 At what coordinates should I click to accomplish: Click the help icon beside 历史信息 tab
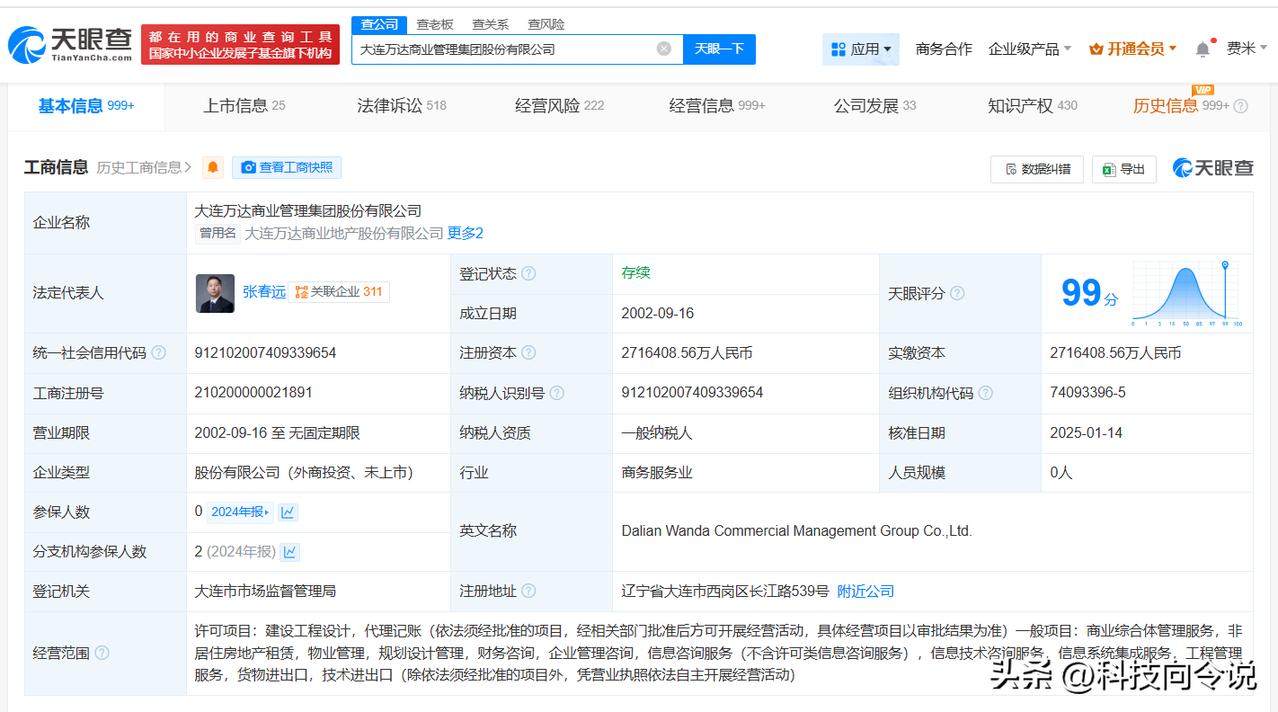pyautogui.click(x=1241, y=106)
